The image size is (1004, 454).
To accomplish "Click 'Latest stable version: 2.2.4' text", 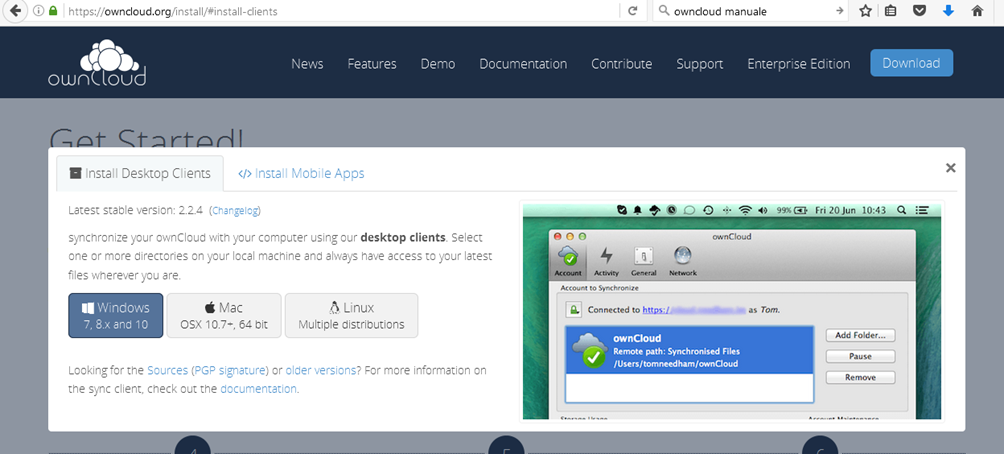I will 135,210.
